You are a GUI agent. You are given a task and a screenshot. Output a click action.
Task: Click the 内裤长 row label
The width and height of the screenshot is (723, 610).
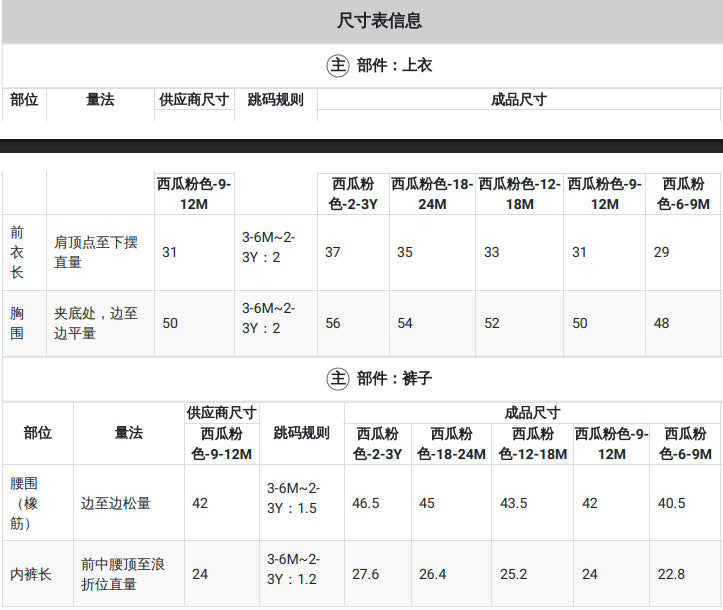click(30, 574)
